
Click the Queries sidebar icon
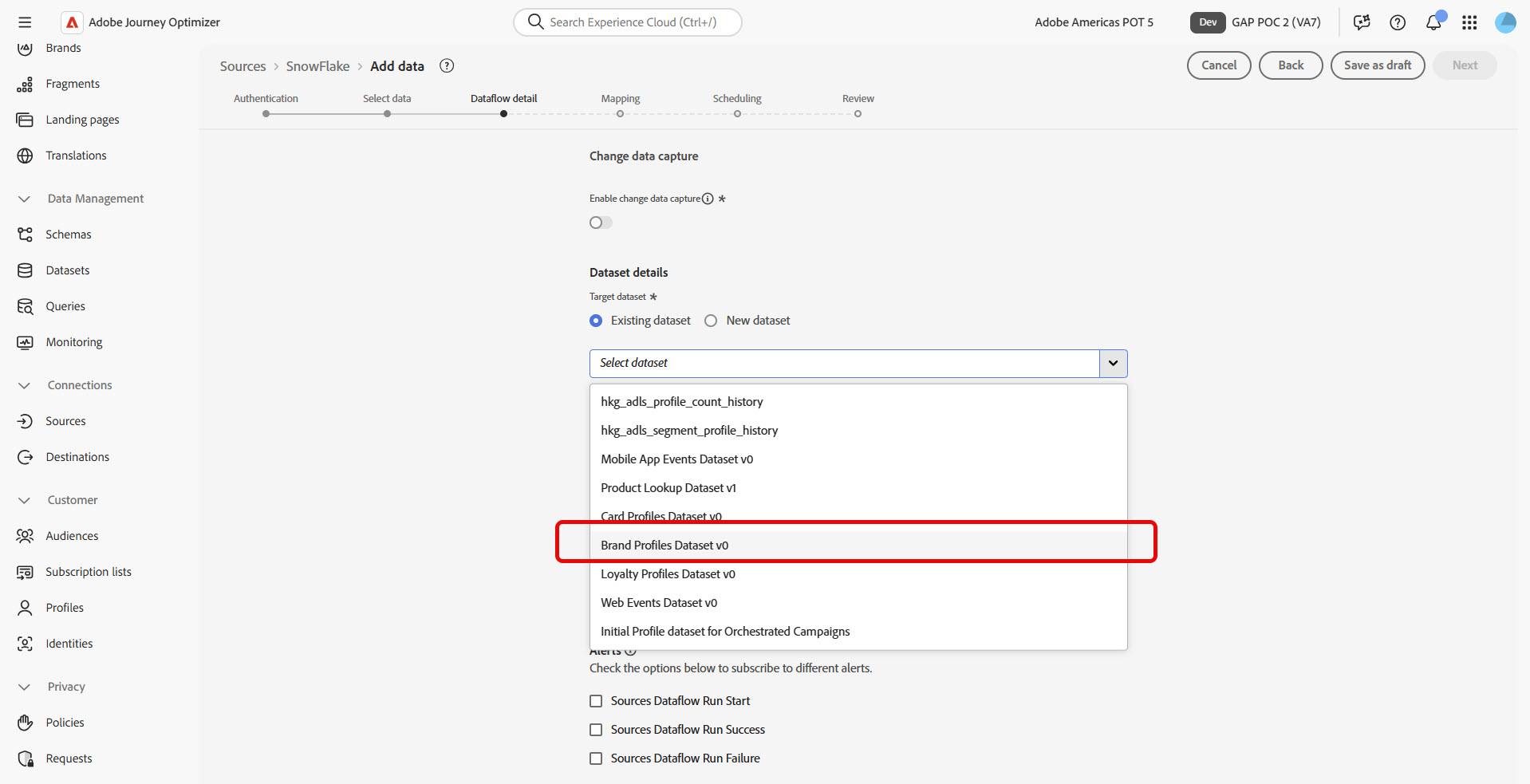pyautogui.click(x=25, y=306)
